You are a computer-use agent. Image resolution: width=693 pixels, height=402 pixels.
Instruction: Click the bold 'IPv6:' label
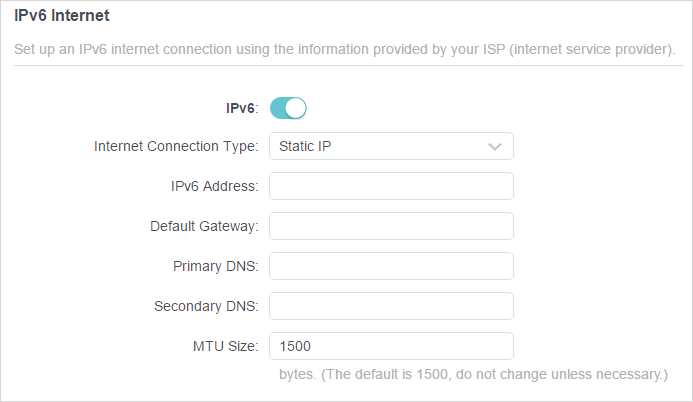pos(242,108)
